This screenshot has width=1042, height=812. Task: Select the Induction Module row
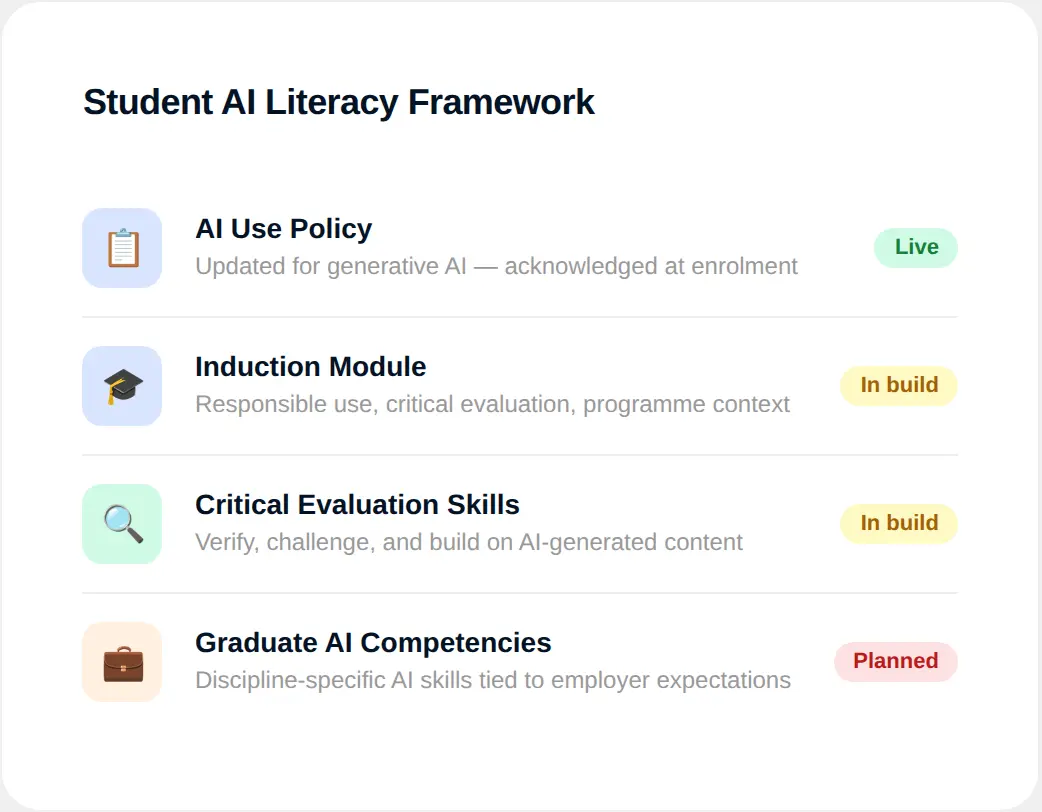pyautogui.click(x=310, y=367)
